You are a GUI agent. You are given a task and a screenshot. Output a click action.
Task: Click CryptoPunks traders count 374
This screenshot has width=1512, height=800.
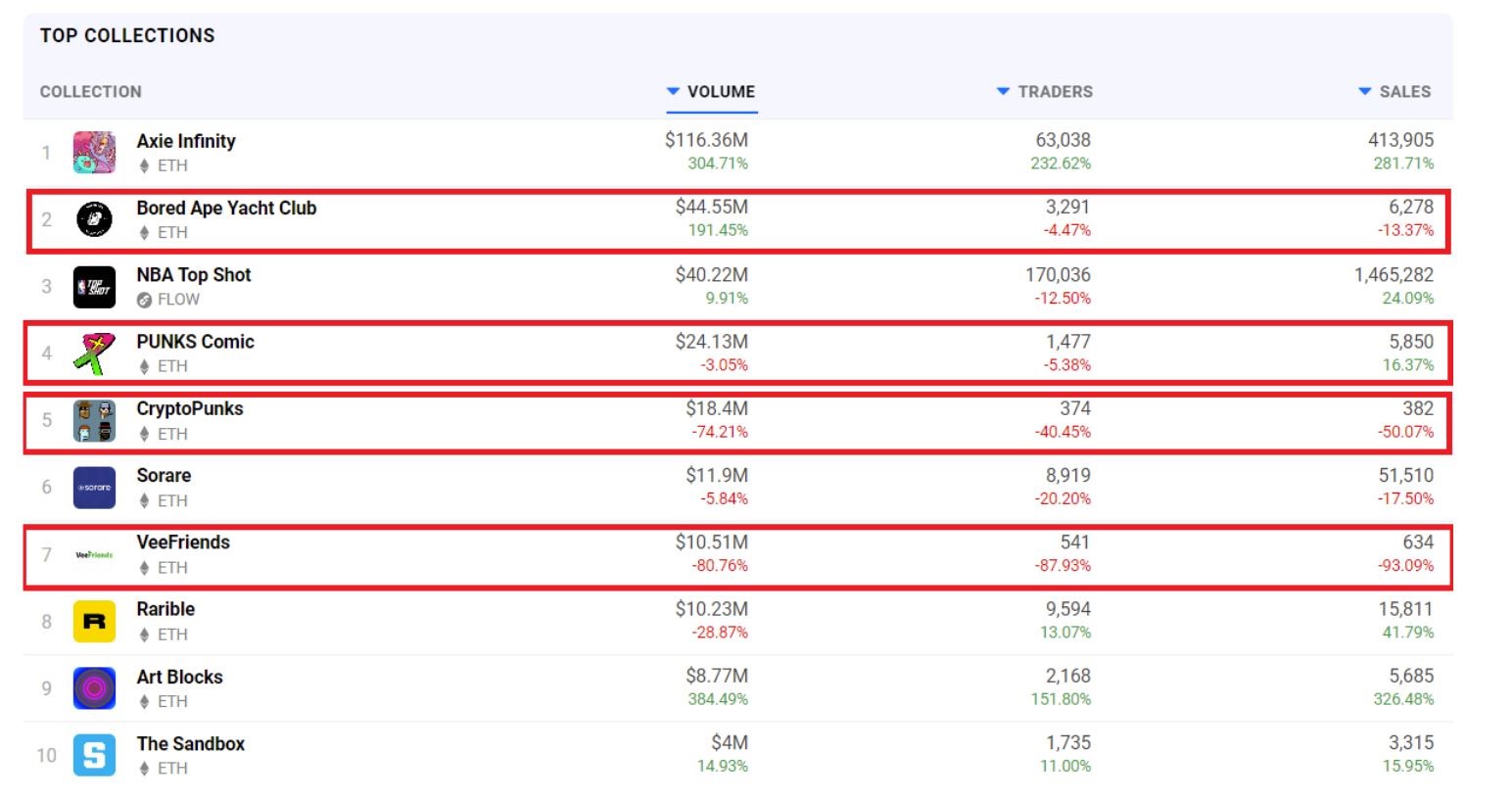(1075, 408)
